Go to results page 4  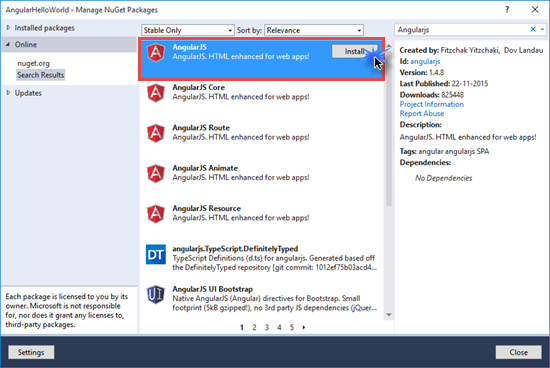[279, 327]
